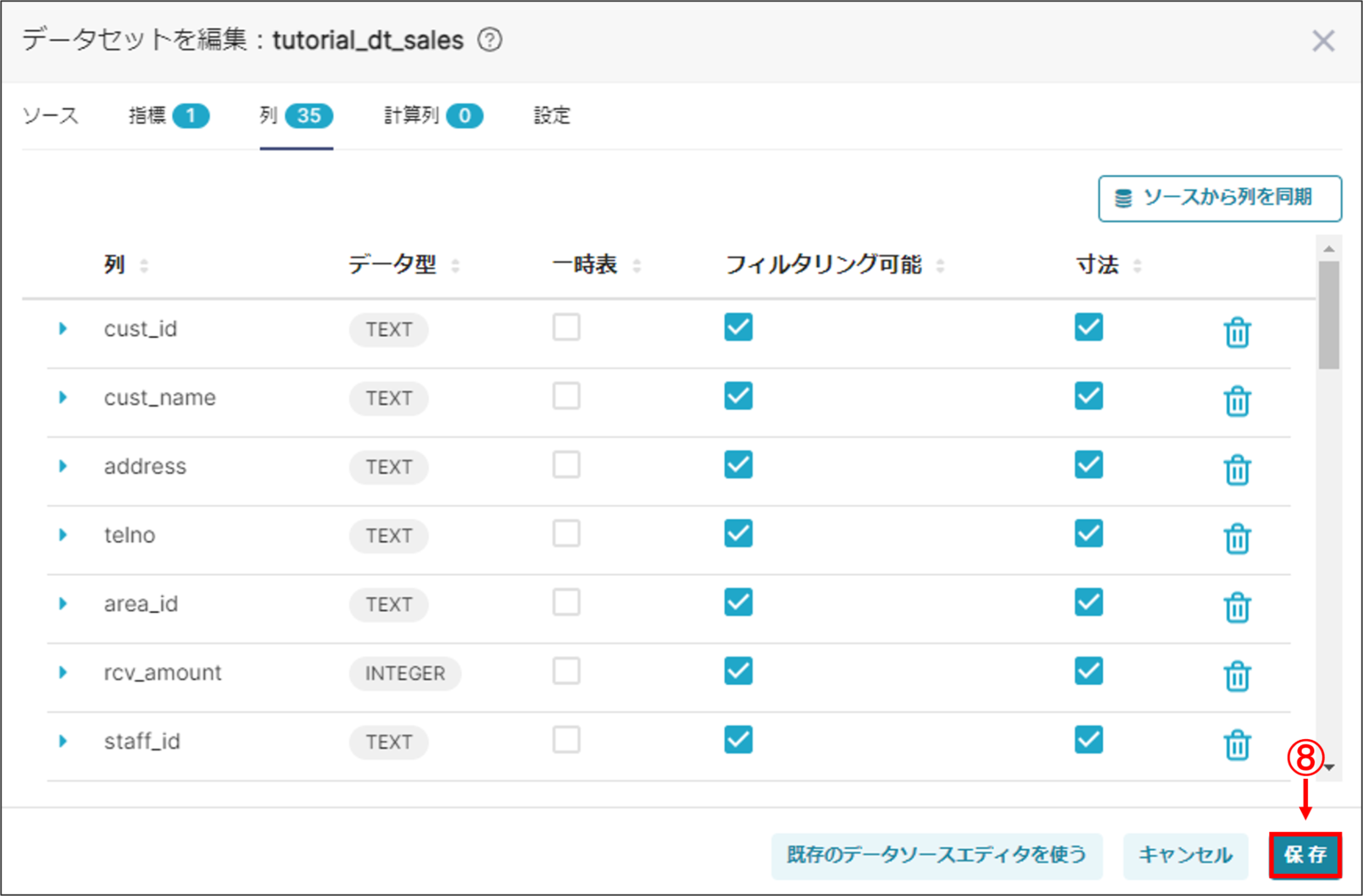
Task: Click 既存のデータソースエディタを使う button
Action: pos(936,855)
